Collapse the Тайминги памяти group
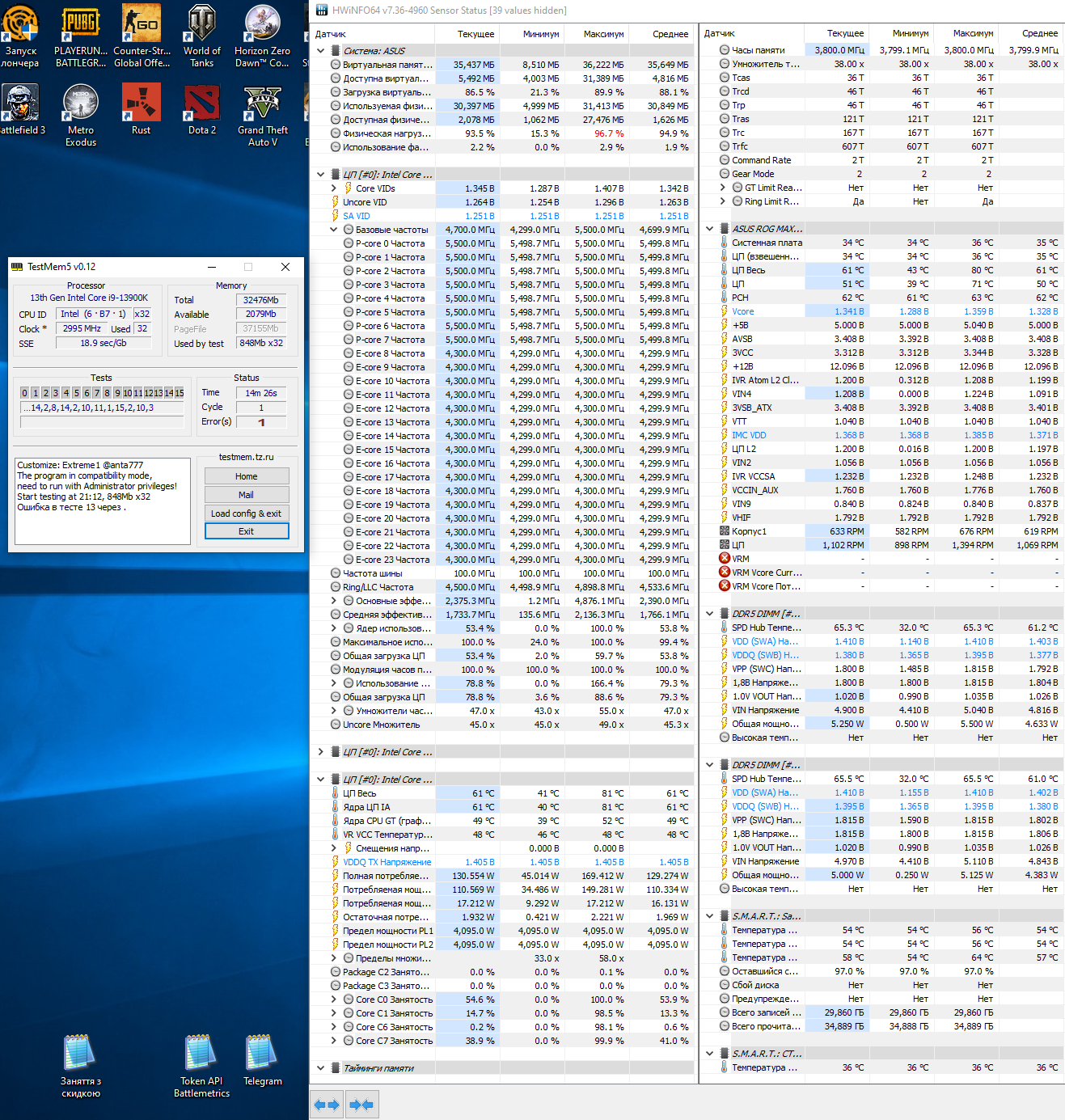1065x1120 pixels. pyautogui.click(x=321, y=1068)
